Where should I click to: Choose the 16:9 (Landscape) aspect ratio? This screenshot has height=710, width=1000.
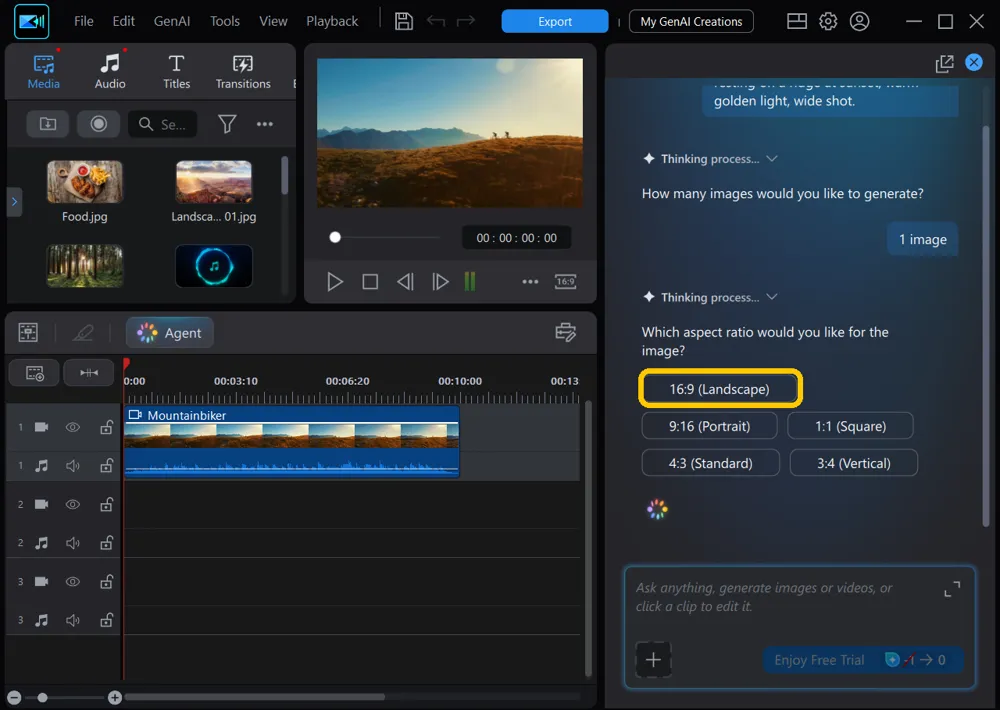tap(719, 389)
